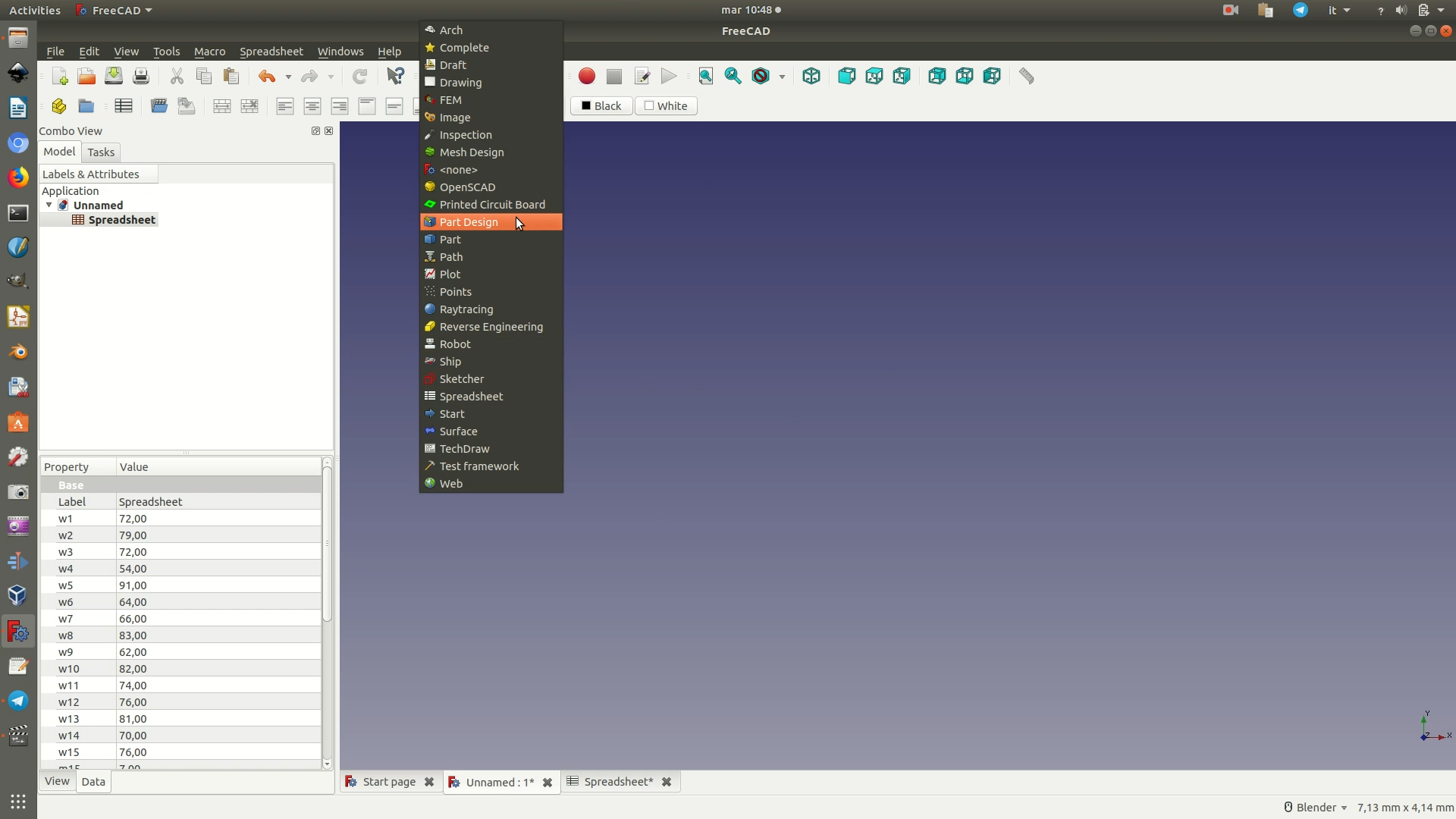Image resolution: width=1456 pixels, height=819 pixels.
Task: Click the Save document icon
Action: tap(114, 76)
